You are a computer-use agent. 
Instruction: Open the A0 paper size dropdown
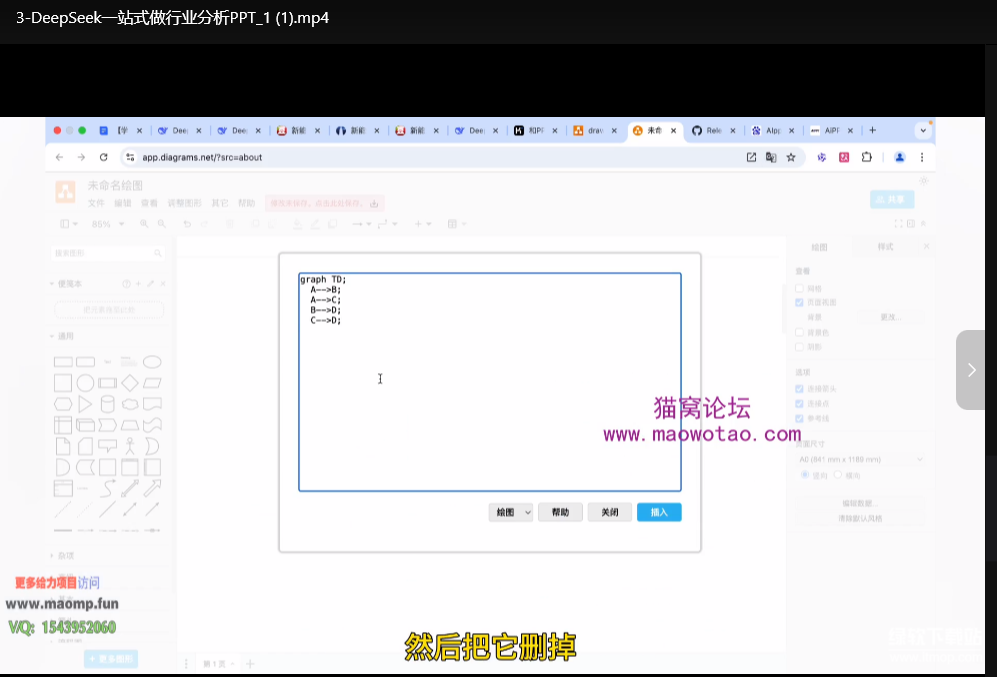[860, 459]
